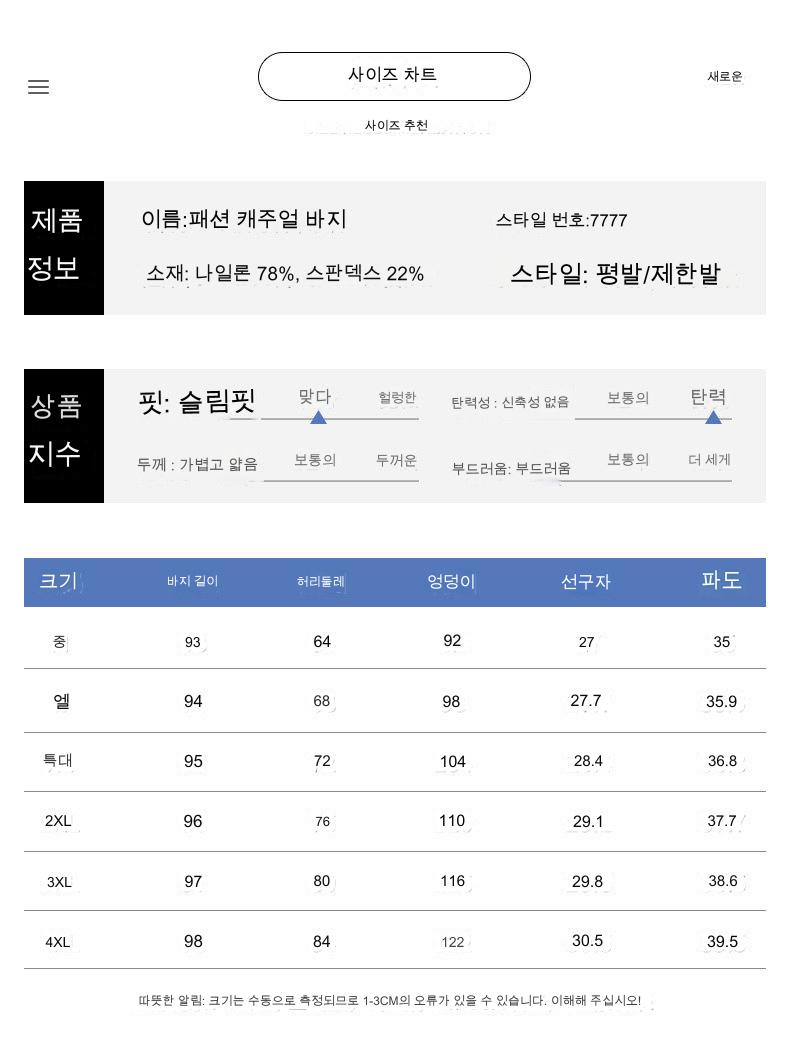
Task: Select the 두꺼운 thickness option
Action: pos(396,460)
